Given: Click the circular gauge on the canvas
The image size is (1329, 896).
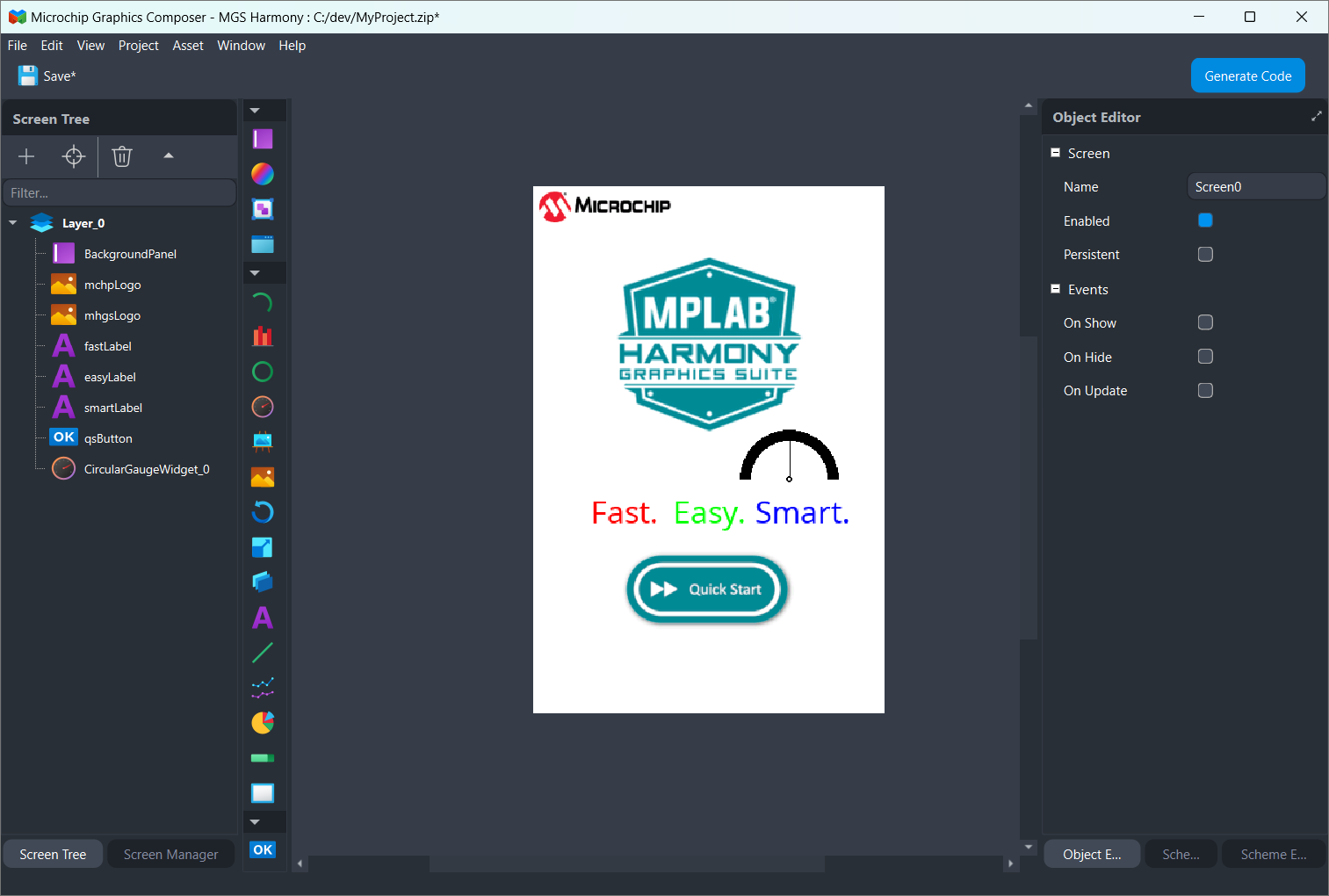Looking at the screenshot, I should click(789, 455).
